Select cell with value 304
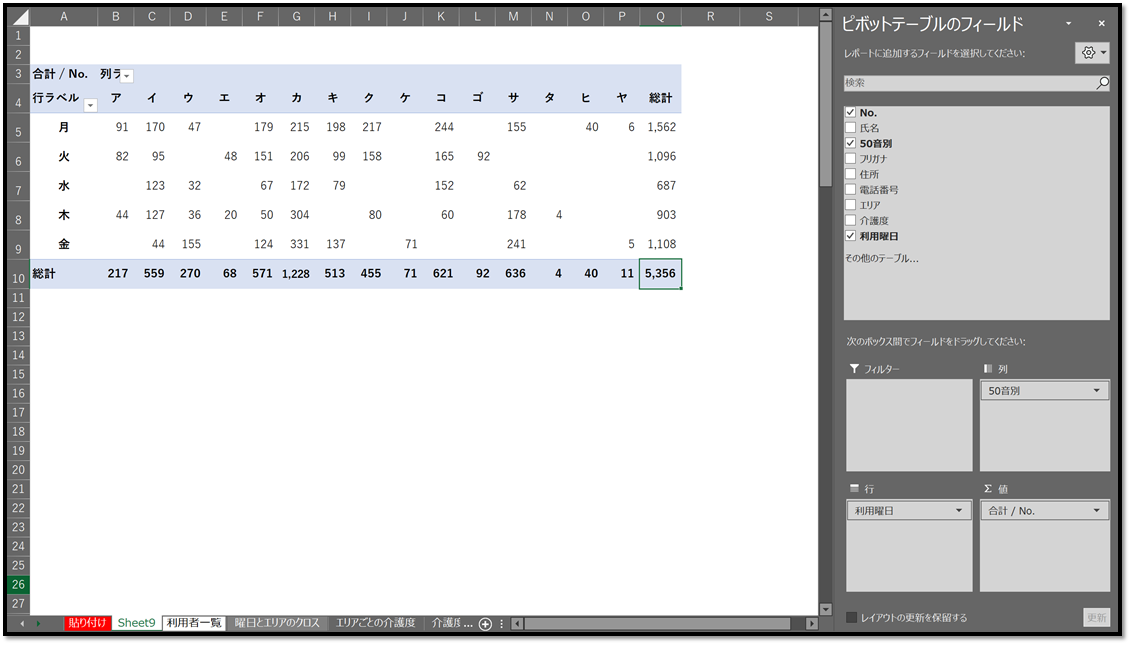 coord(296,215)
